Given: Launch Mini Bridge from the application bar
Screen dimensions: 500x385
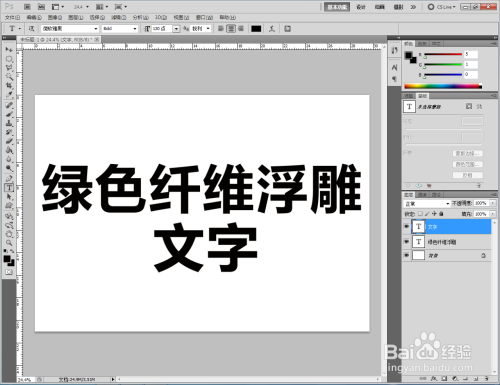Looking at the screenshot, I should pos(41,7).
